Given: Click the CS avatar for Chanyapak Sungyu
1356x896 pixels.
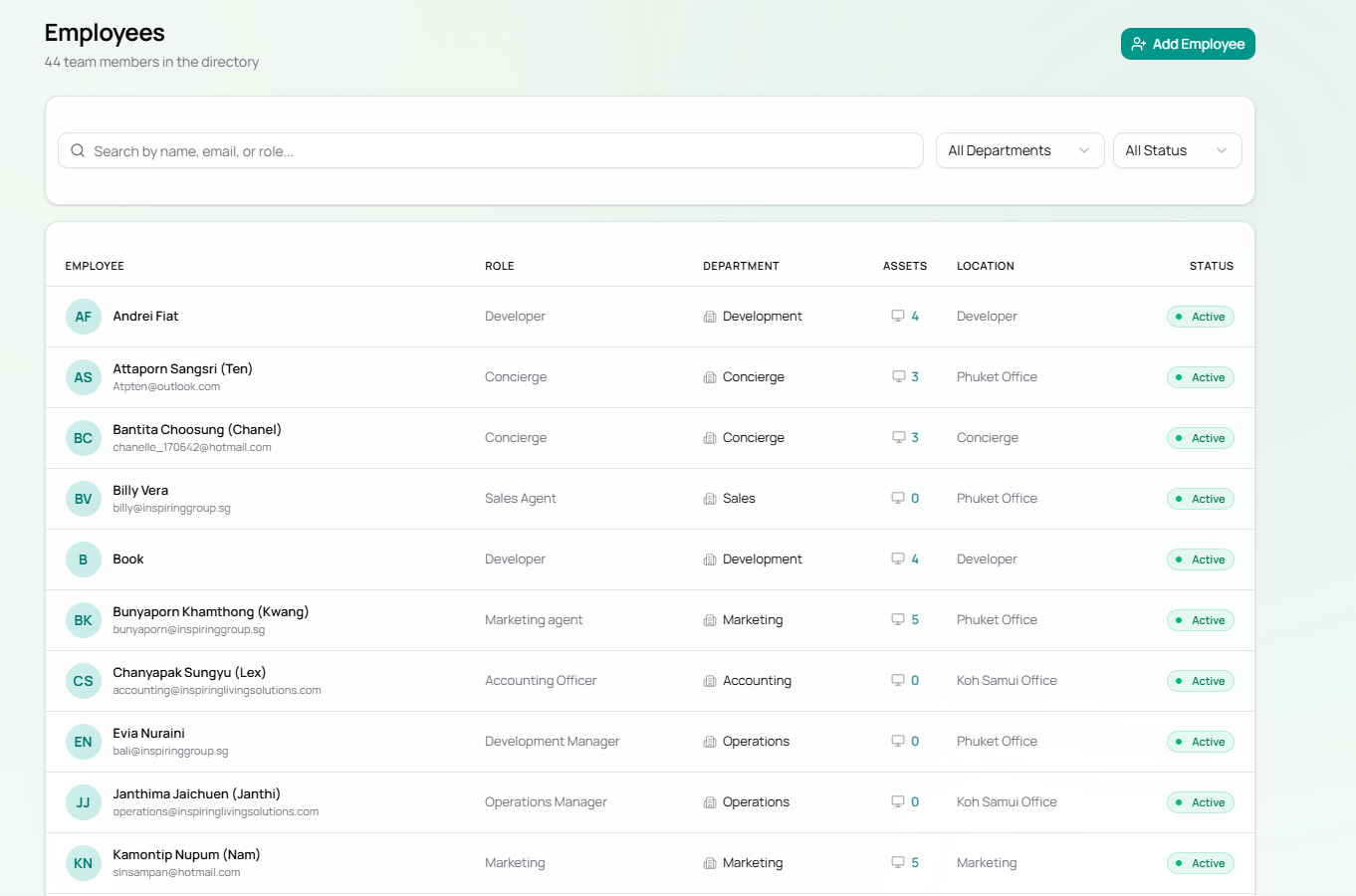Looking at the screenshot, I should pyautogui.click(x=84, y=681).
